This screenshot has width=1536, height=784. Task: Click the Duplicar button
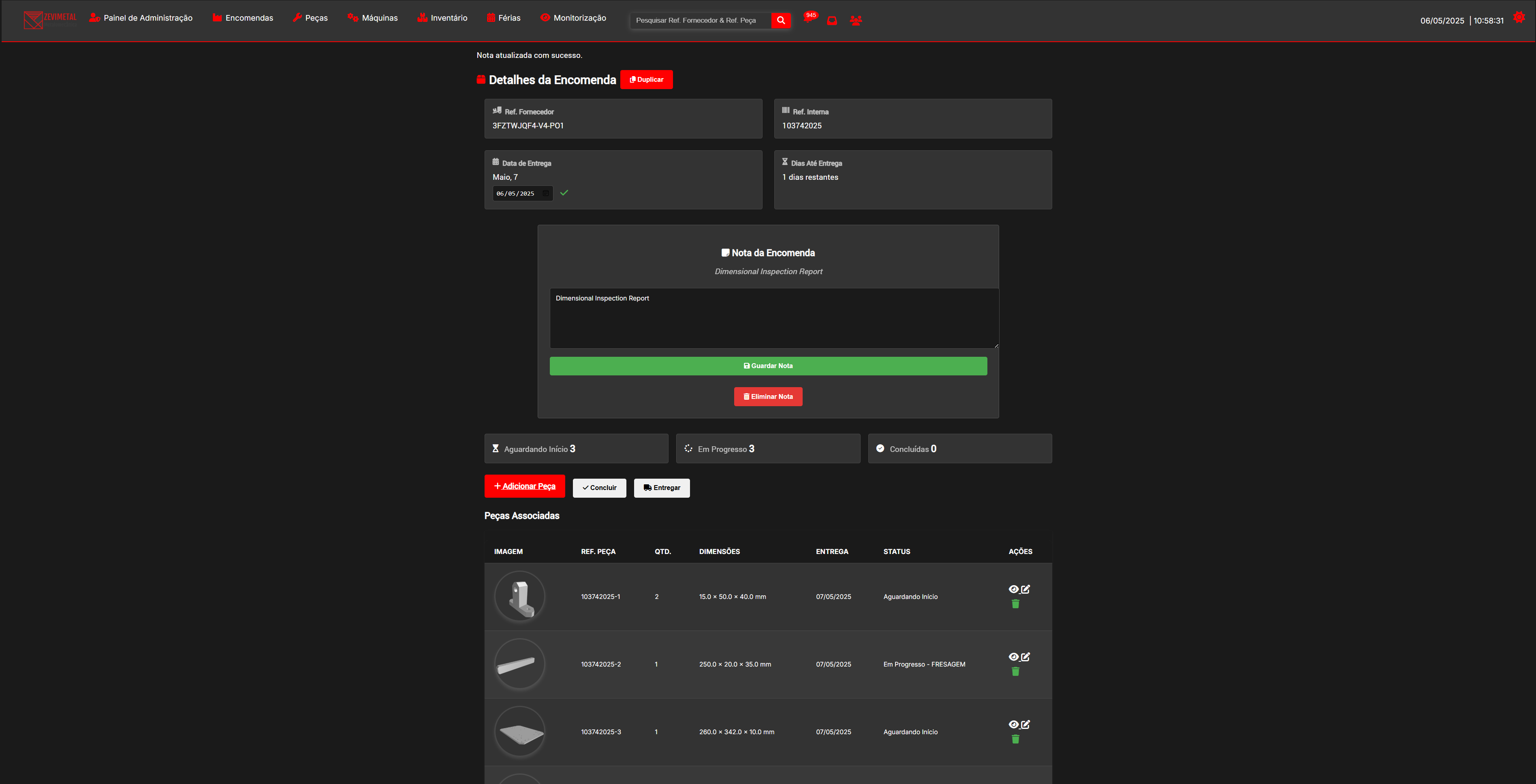646,79
